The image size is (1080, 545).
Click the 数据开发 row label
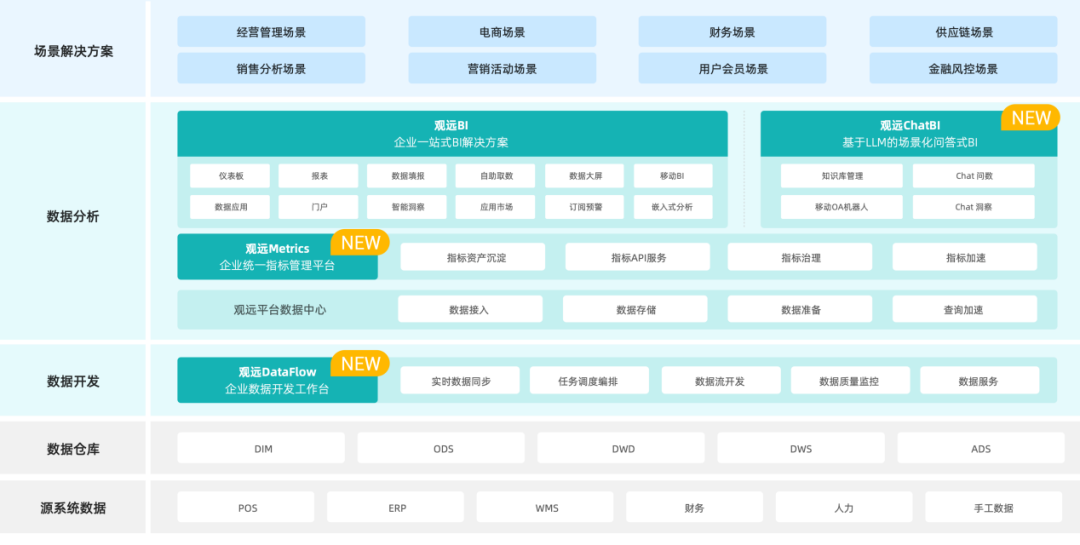click(x=73, y=380)
